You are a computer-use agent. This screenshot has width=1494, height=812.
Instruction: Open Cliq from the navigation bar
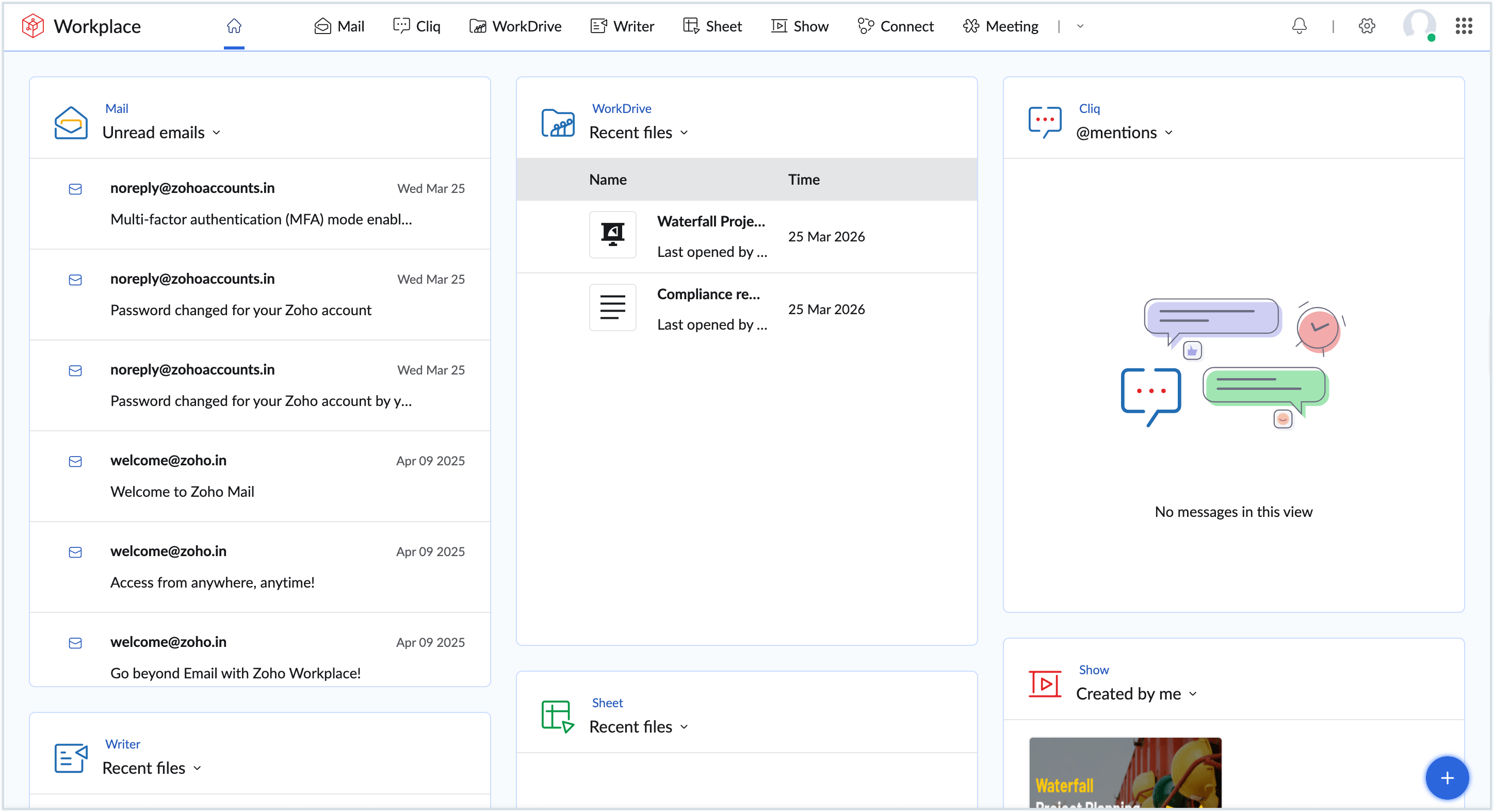[416, 26]
